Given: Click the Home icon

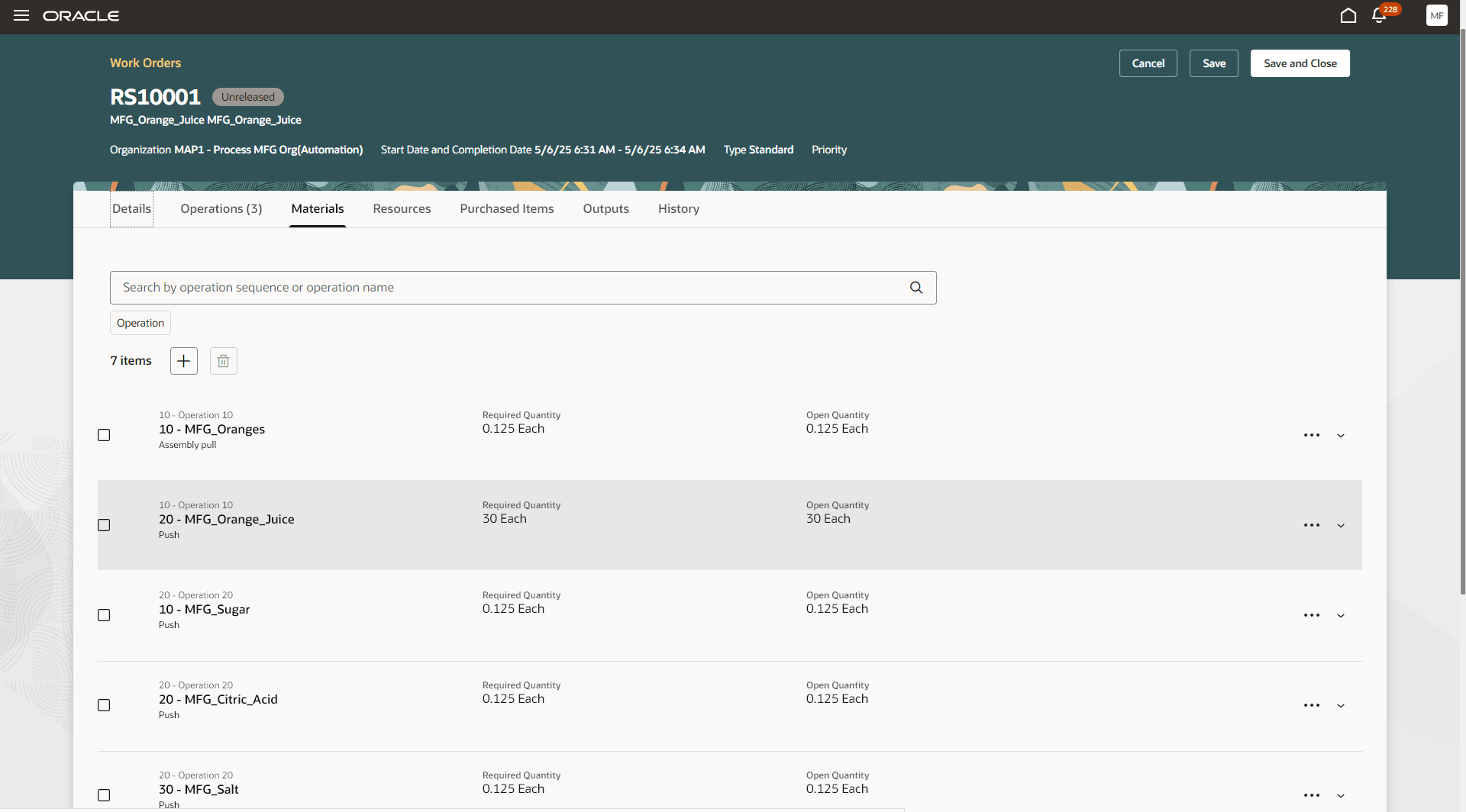Looking at the screenshot, I should [x=1348, y=15].
